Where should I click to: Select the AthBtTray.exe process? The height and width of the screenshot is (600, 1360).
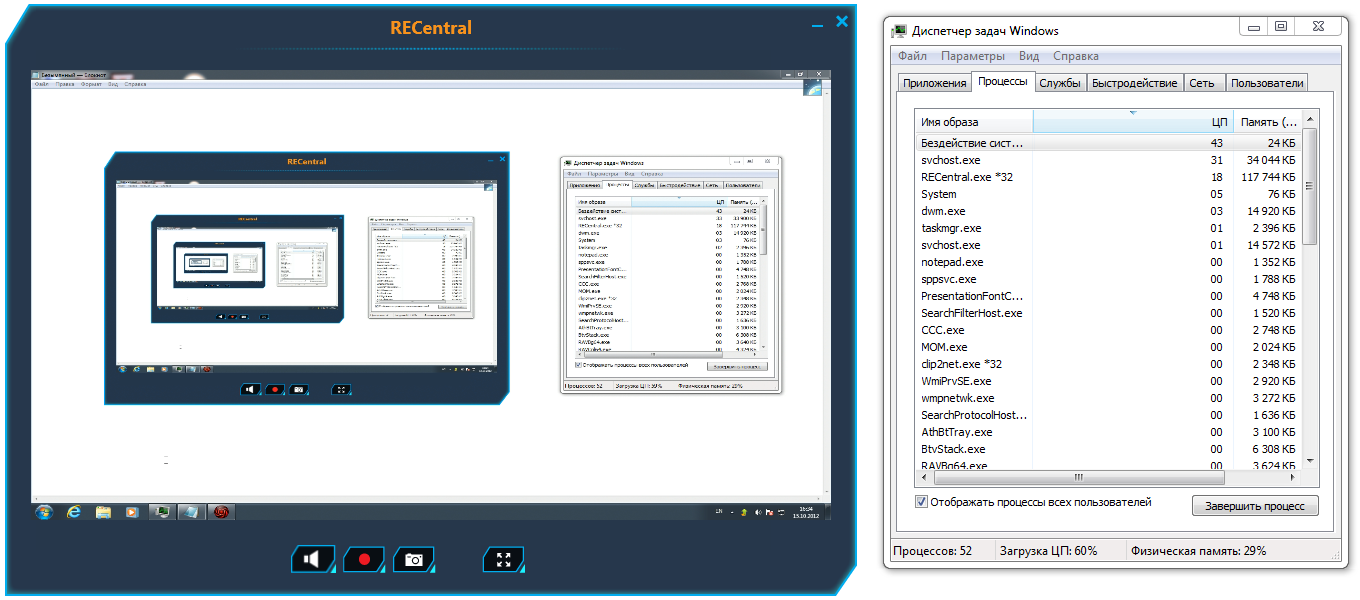(x=1109, y=432)
